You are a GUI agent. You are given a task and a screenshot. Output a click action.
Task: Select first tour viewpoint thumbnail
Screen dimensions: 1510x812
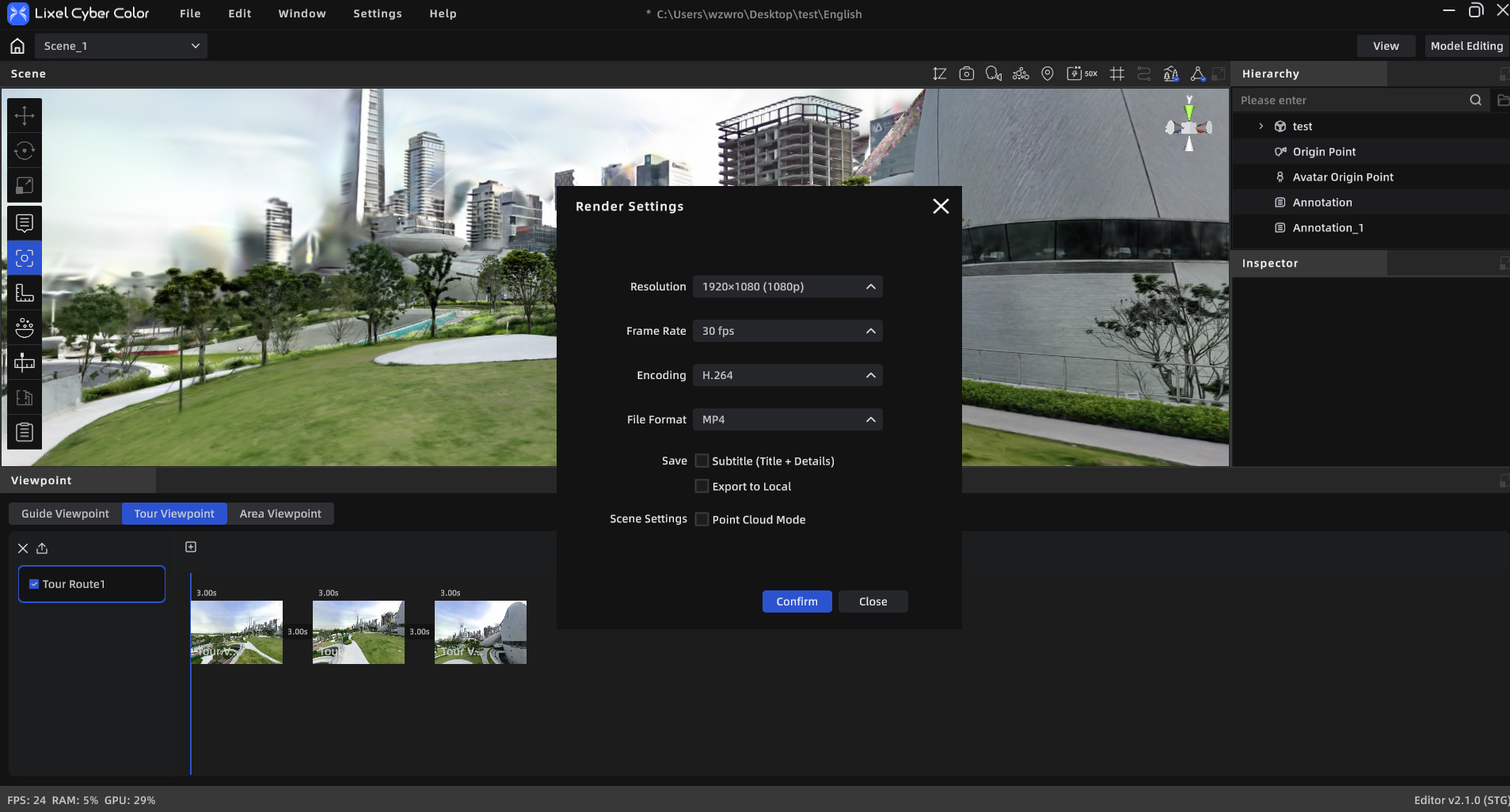(237, 632)
